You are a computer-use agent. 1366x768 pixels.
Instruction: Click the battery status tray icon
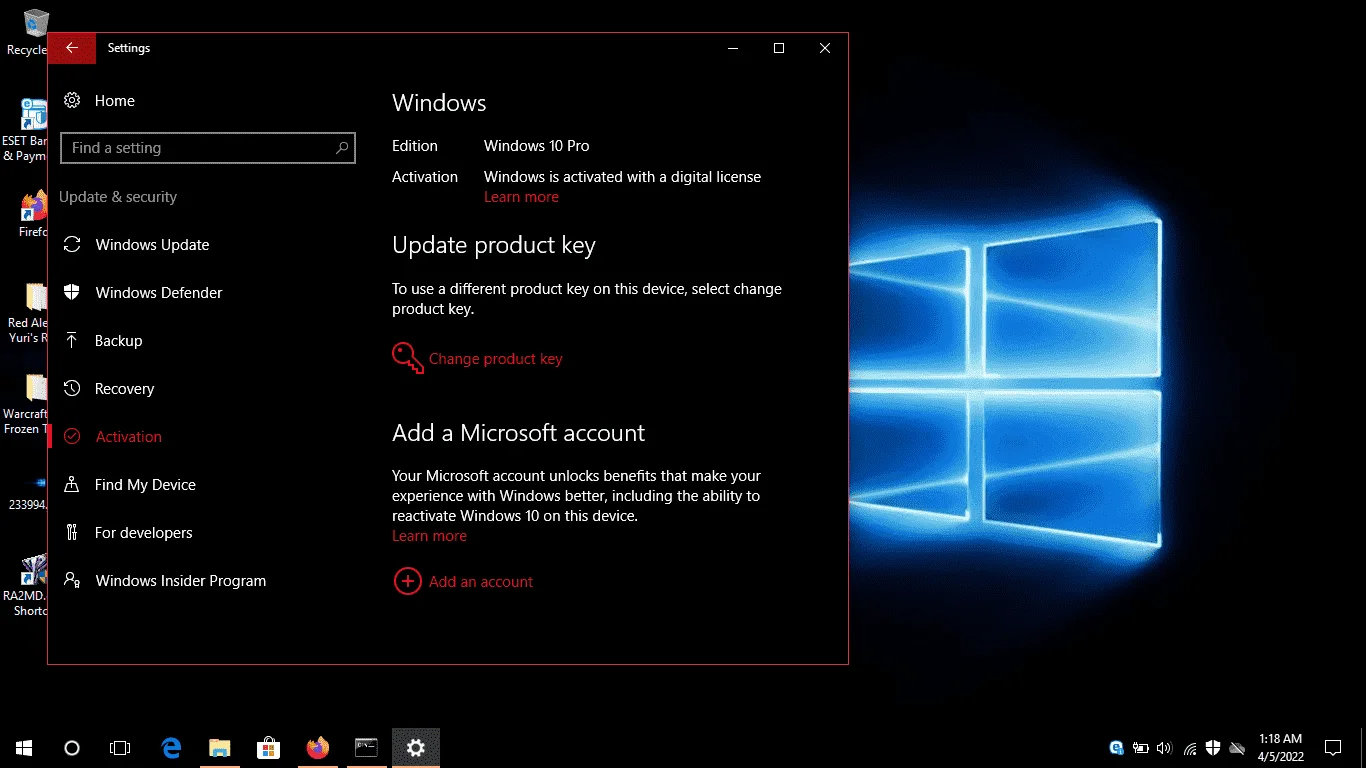pos(1141,748)
